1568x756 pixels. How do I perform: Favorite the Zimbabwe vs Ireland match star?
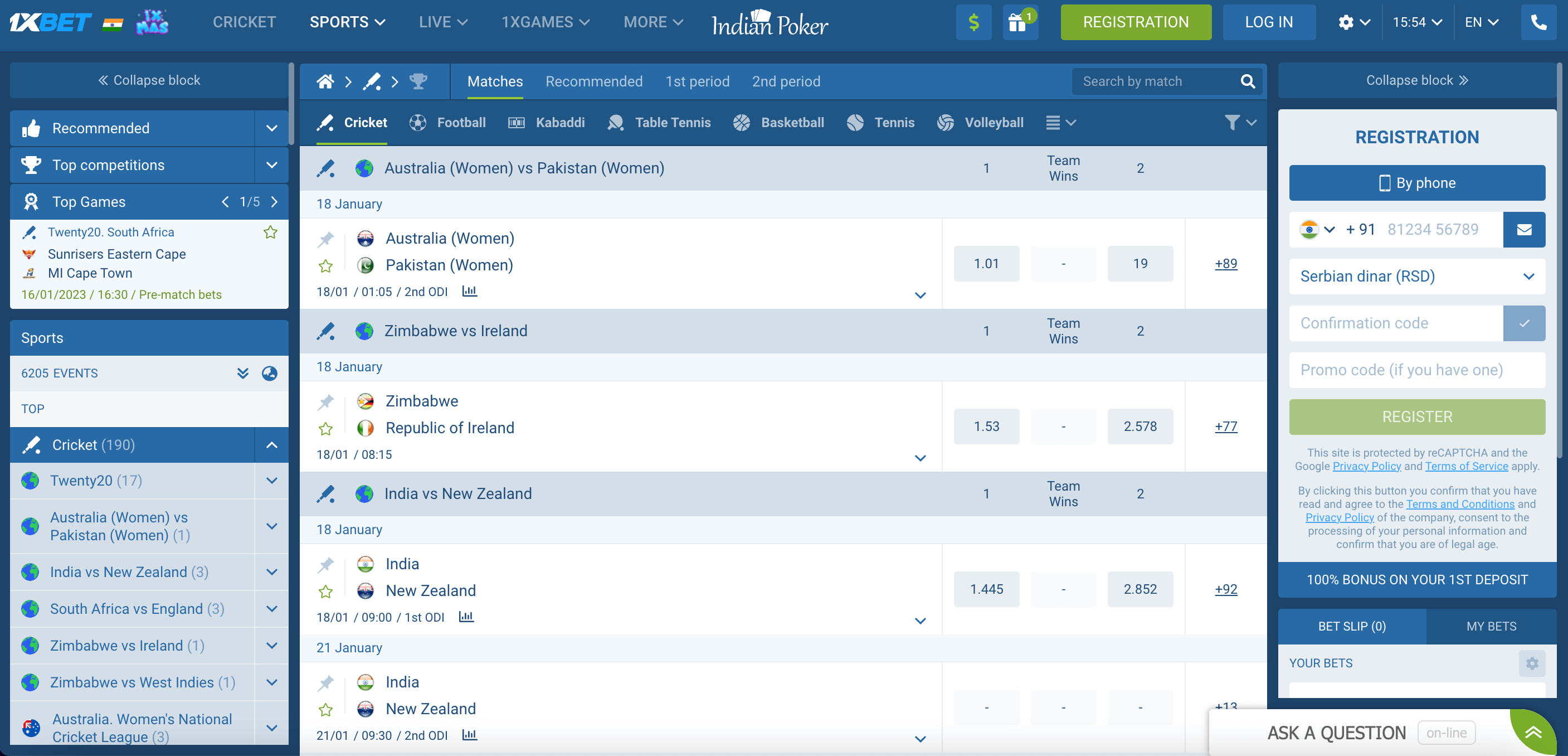tap(325, 429)
